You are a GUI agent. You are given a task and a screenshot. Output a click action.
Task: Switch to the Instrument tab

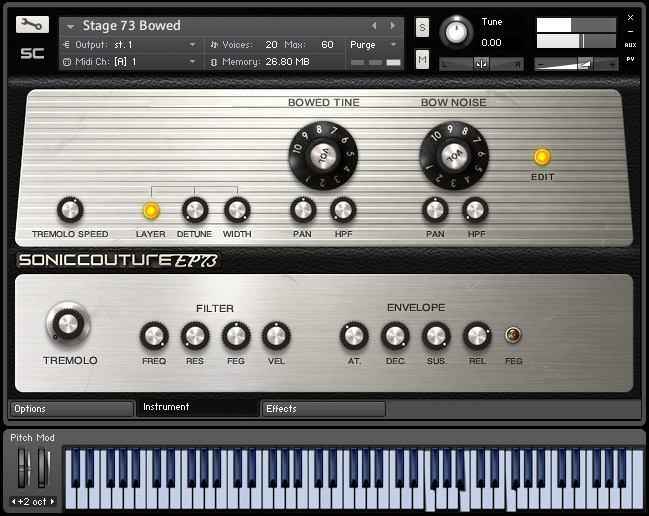198,408
